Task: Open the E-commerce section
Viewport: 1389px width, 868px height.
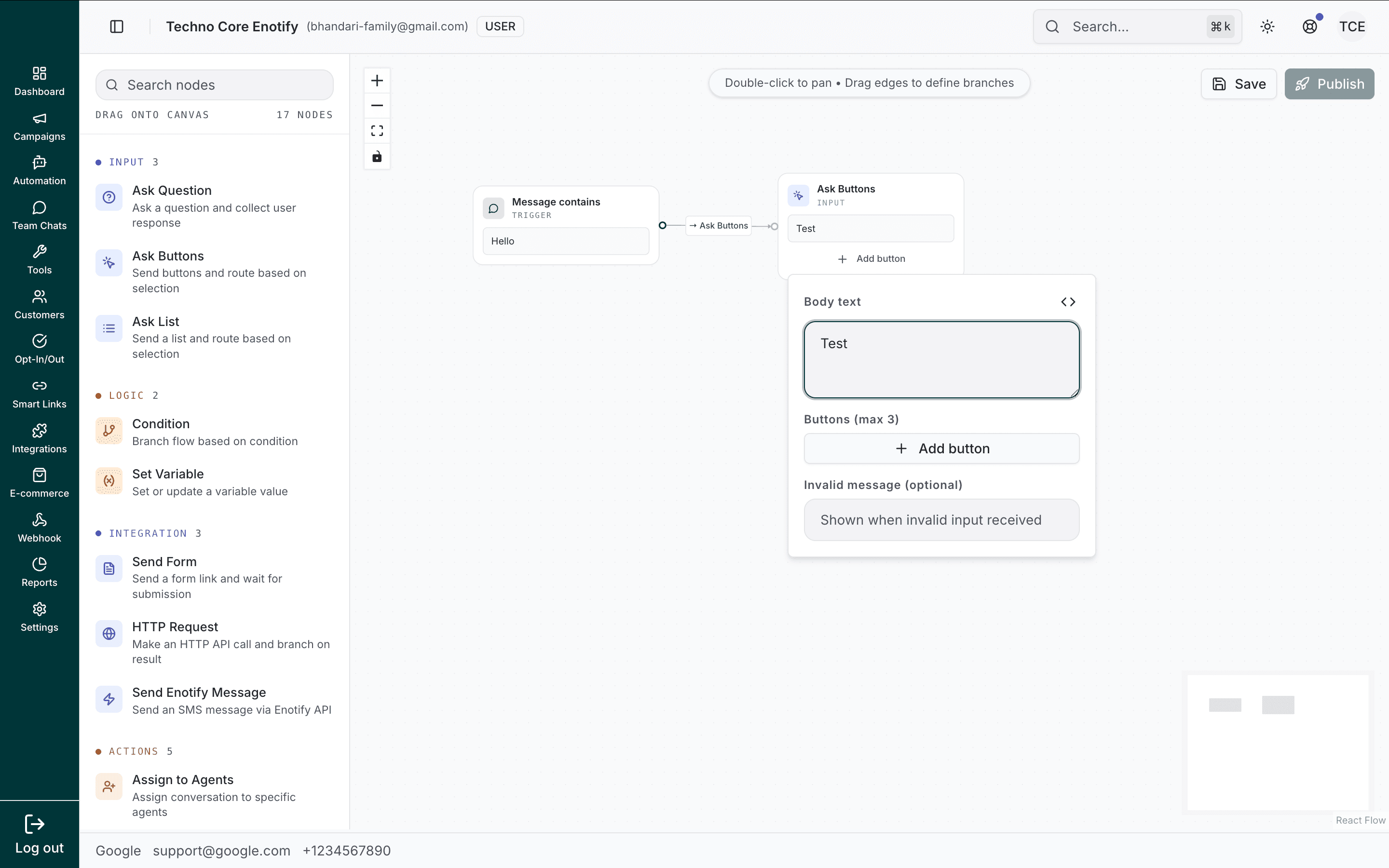Action: (39, 483)
